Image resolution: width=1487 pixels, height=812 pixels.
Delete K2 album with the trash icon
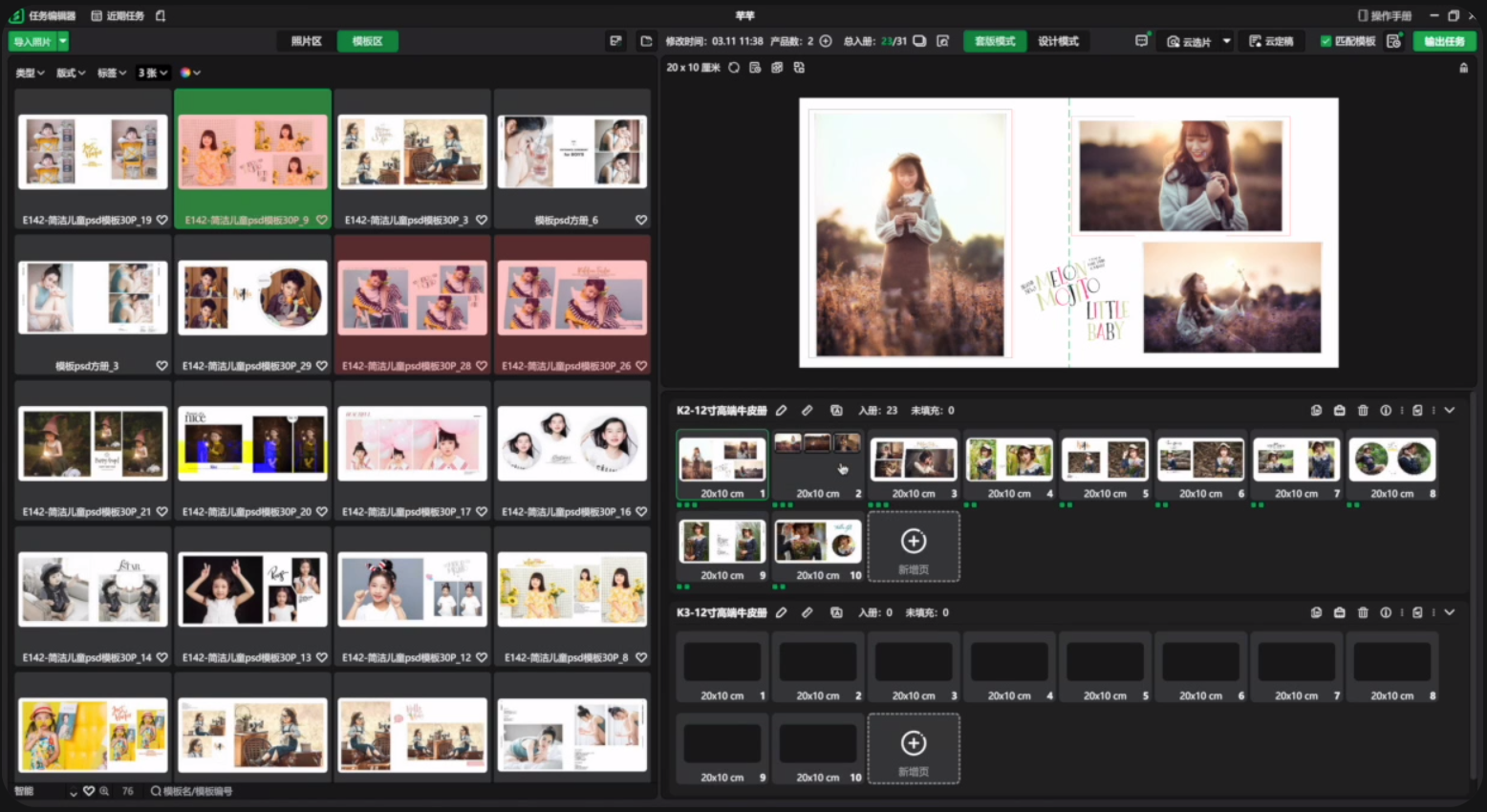[x=1363, y=410]
